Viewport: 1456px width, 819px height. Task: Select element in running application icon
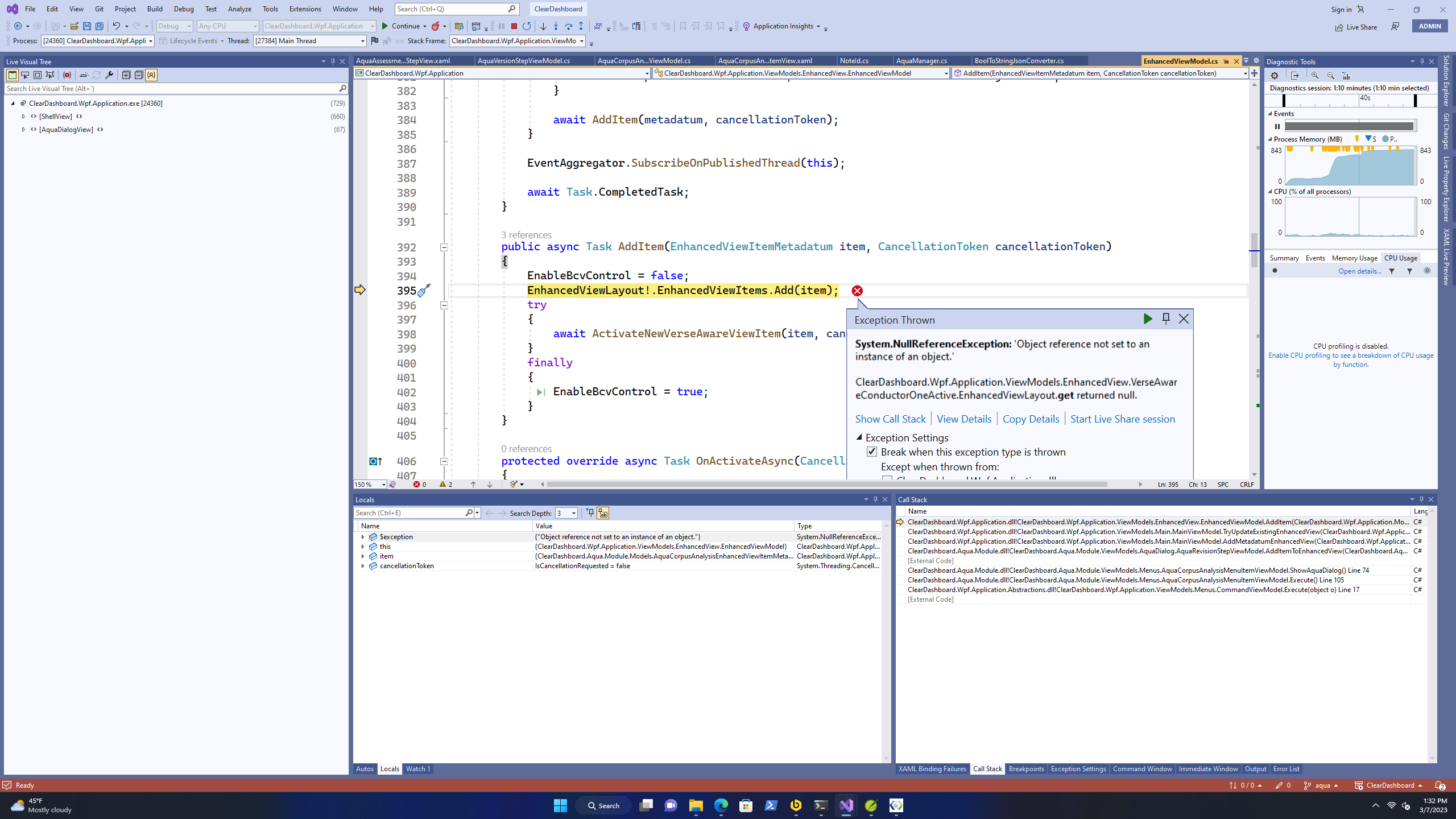tap(24, 75)
